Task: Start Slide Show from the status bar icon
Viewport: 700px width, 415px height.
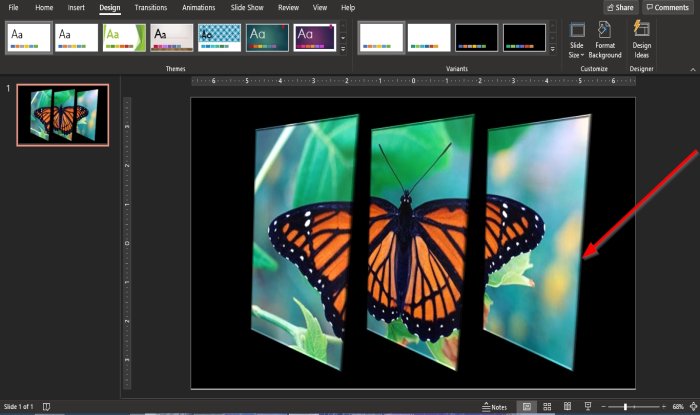Action: click(587, 407)
